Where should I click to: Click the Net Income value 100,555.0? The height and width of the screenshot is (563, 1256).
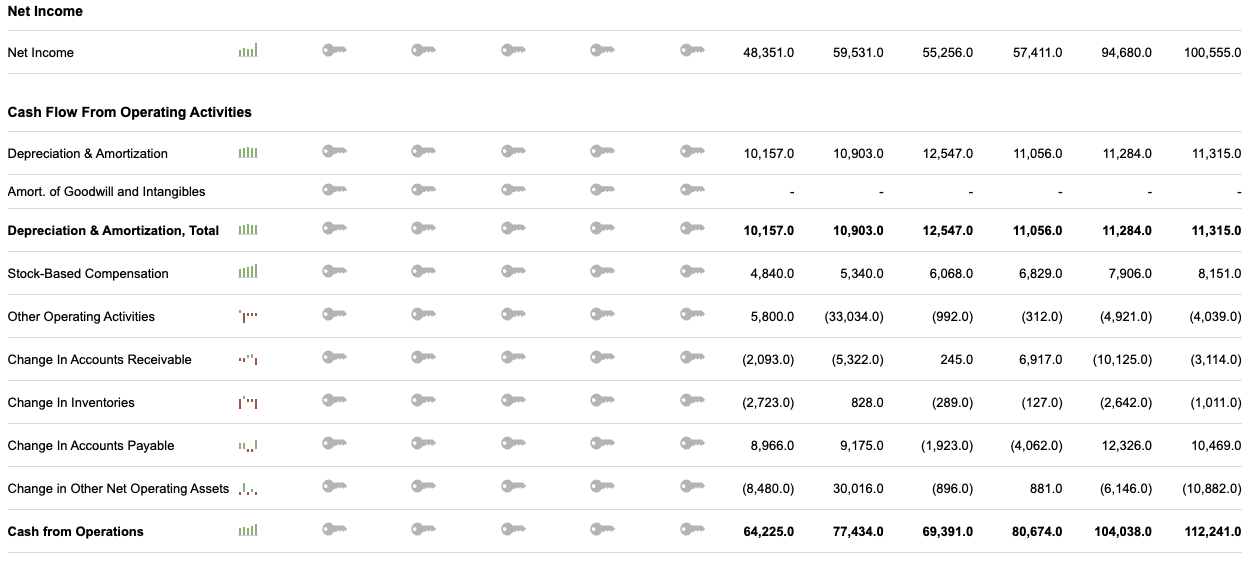coord(1212,52)
